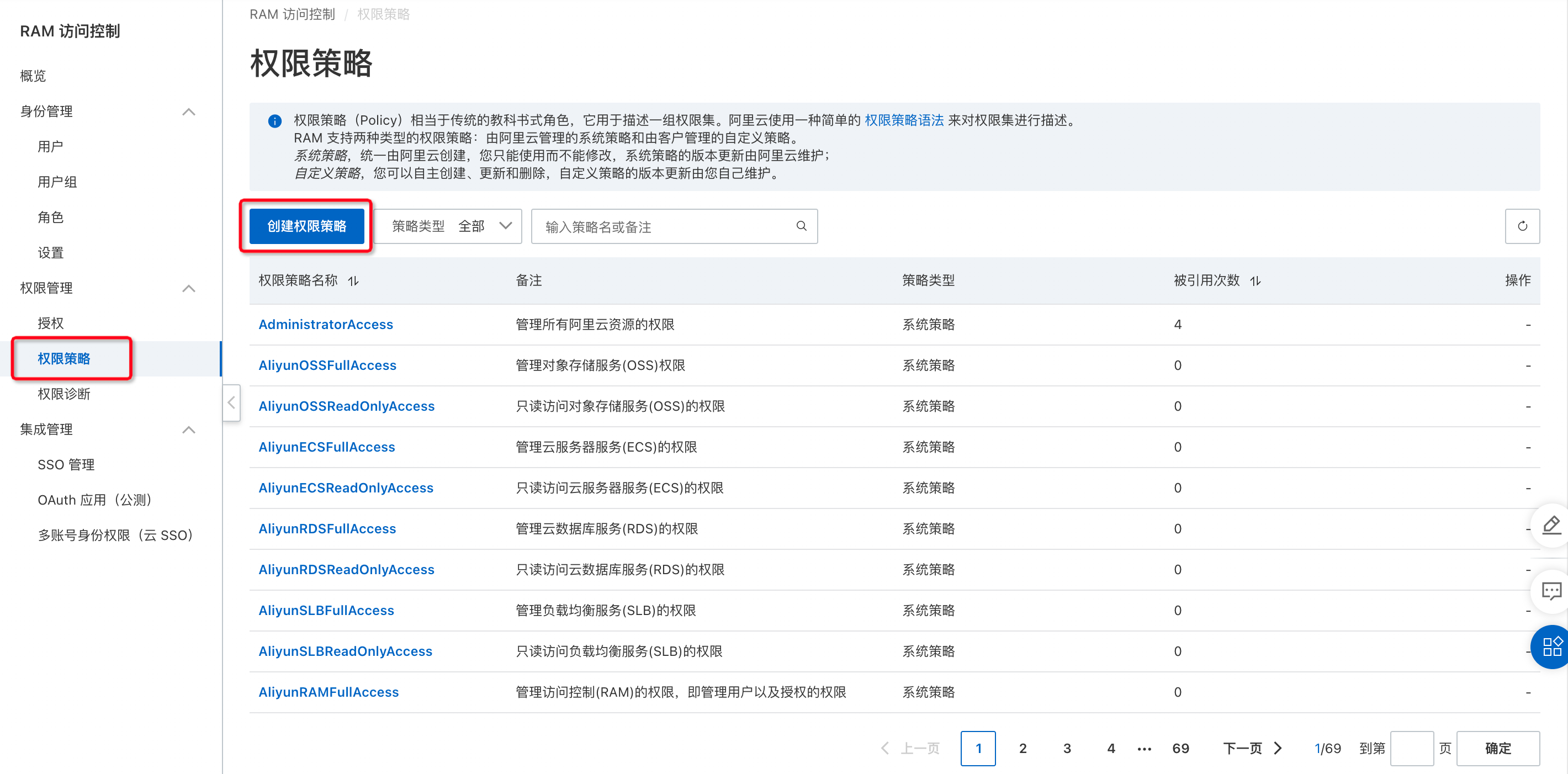Open the feedback chat floating icon
Image resolution: width=1568 pixels, height=774 pixels.
click(x=1551, y=591)
